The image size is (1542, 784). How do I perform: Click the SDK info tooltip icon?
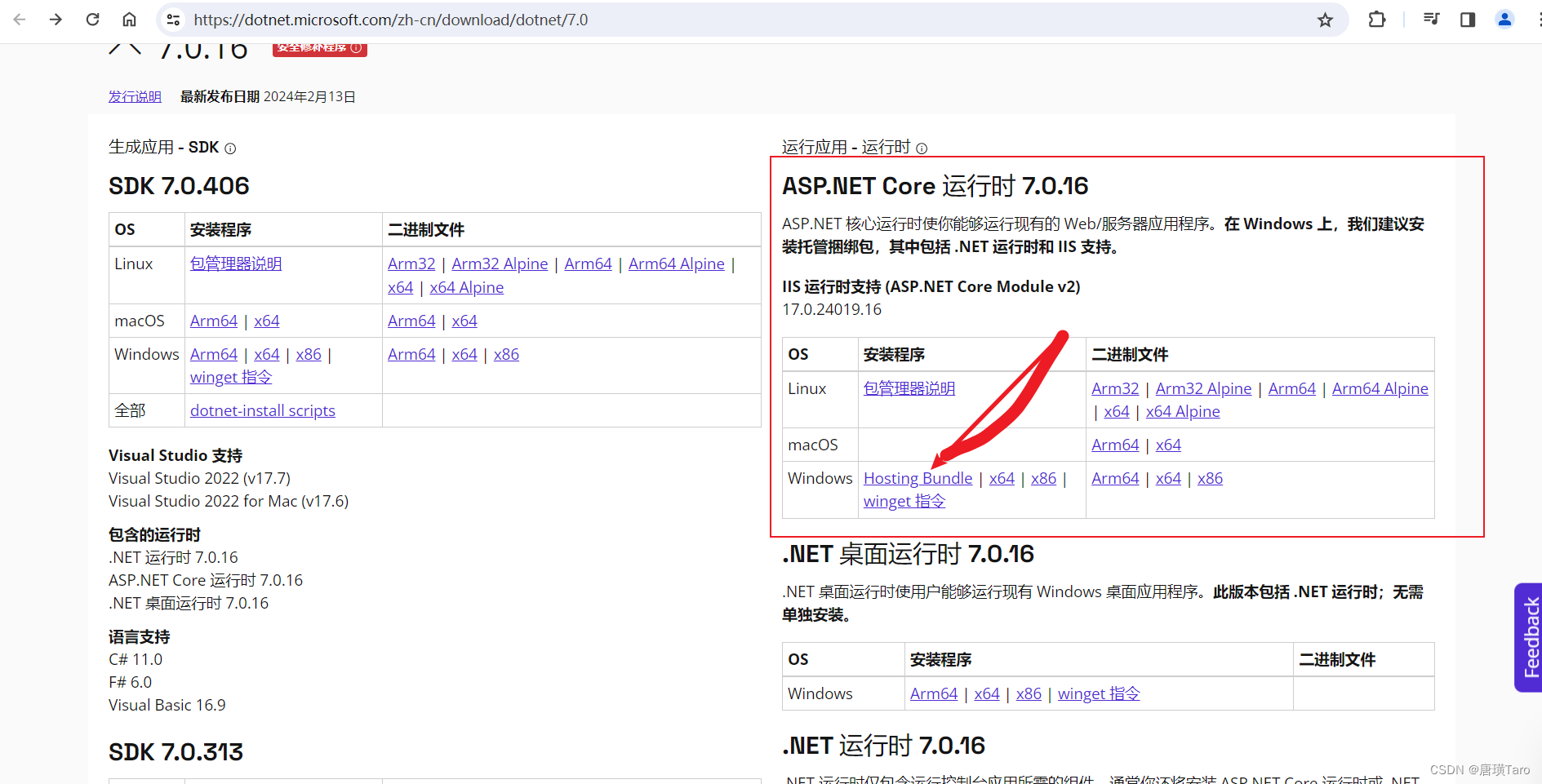click(x=229, y=148)
